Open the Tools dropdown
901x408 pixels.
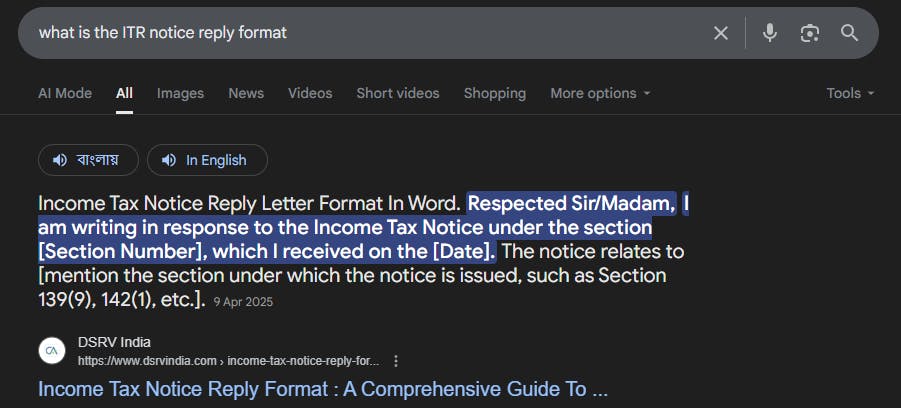point(850,93)
